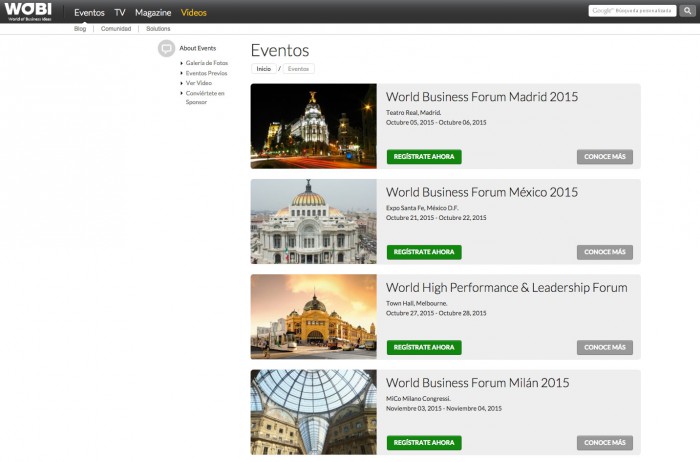
Task: Click the Octubre 21, 2015 date line
Action: [436, 218]
